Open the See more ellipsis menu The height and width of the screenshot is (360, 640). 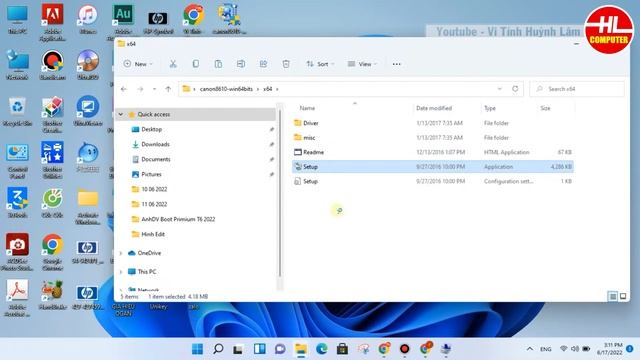396,64
